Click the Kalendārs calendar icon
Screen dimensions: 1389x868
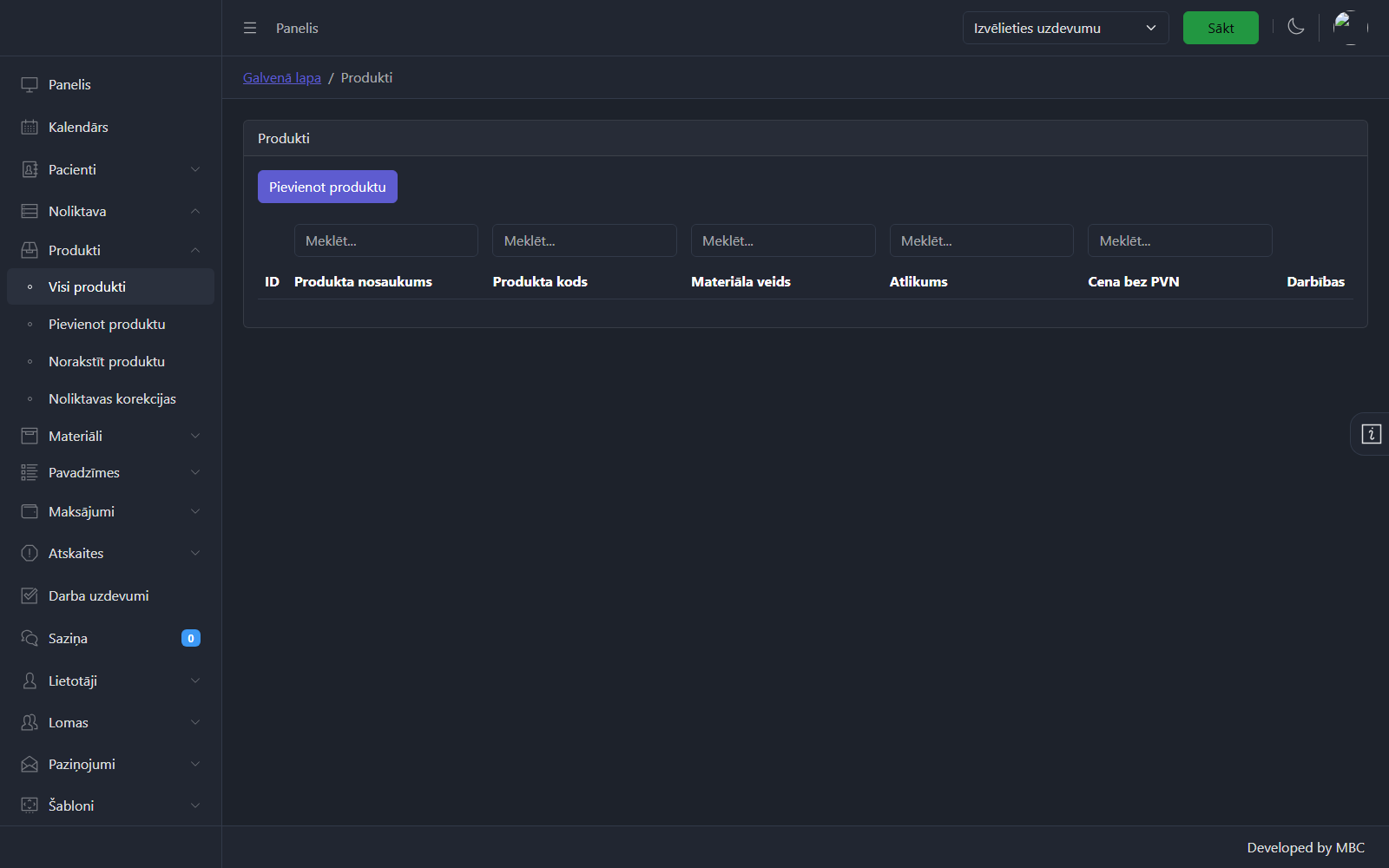point(30,127)
